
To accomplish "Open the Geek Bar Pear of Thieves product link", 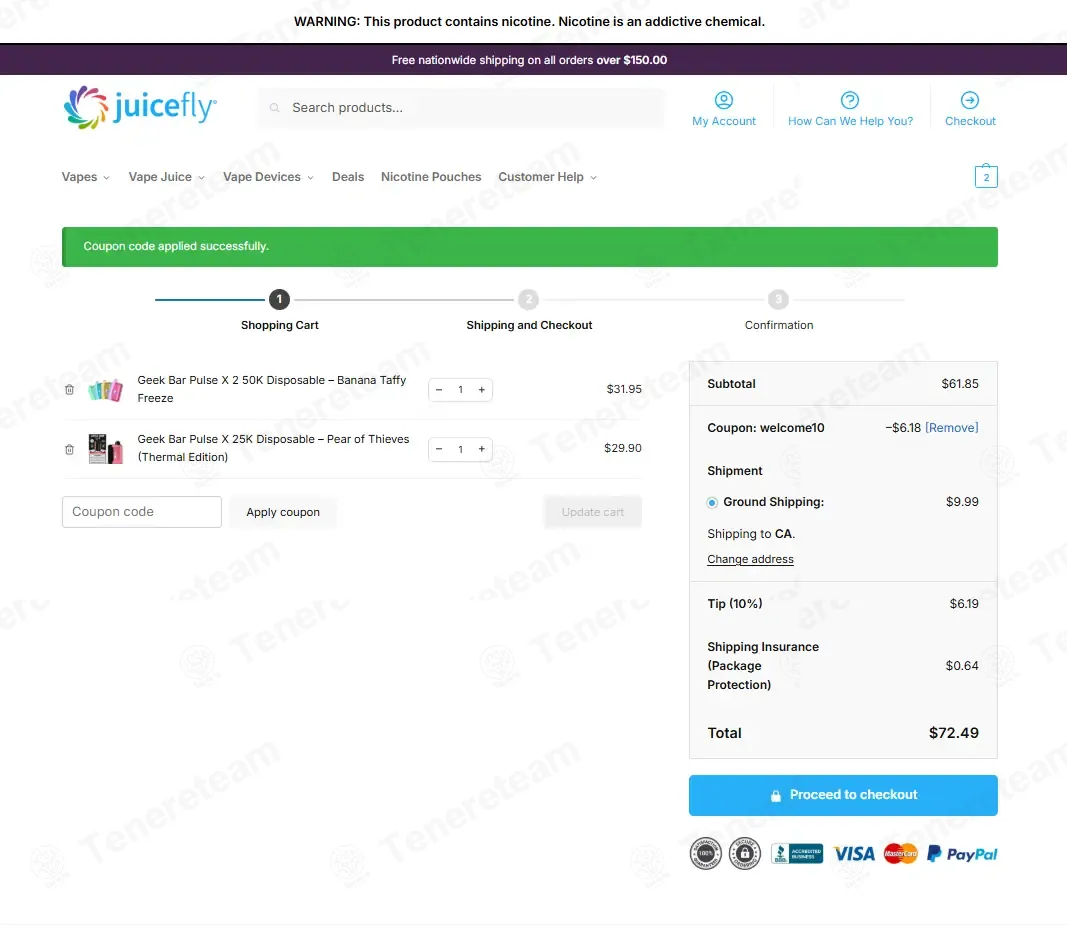I will [273, 448].
